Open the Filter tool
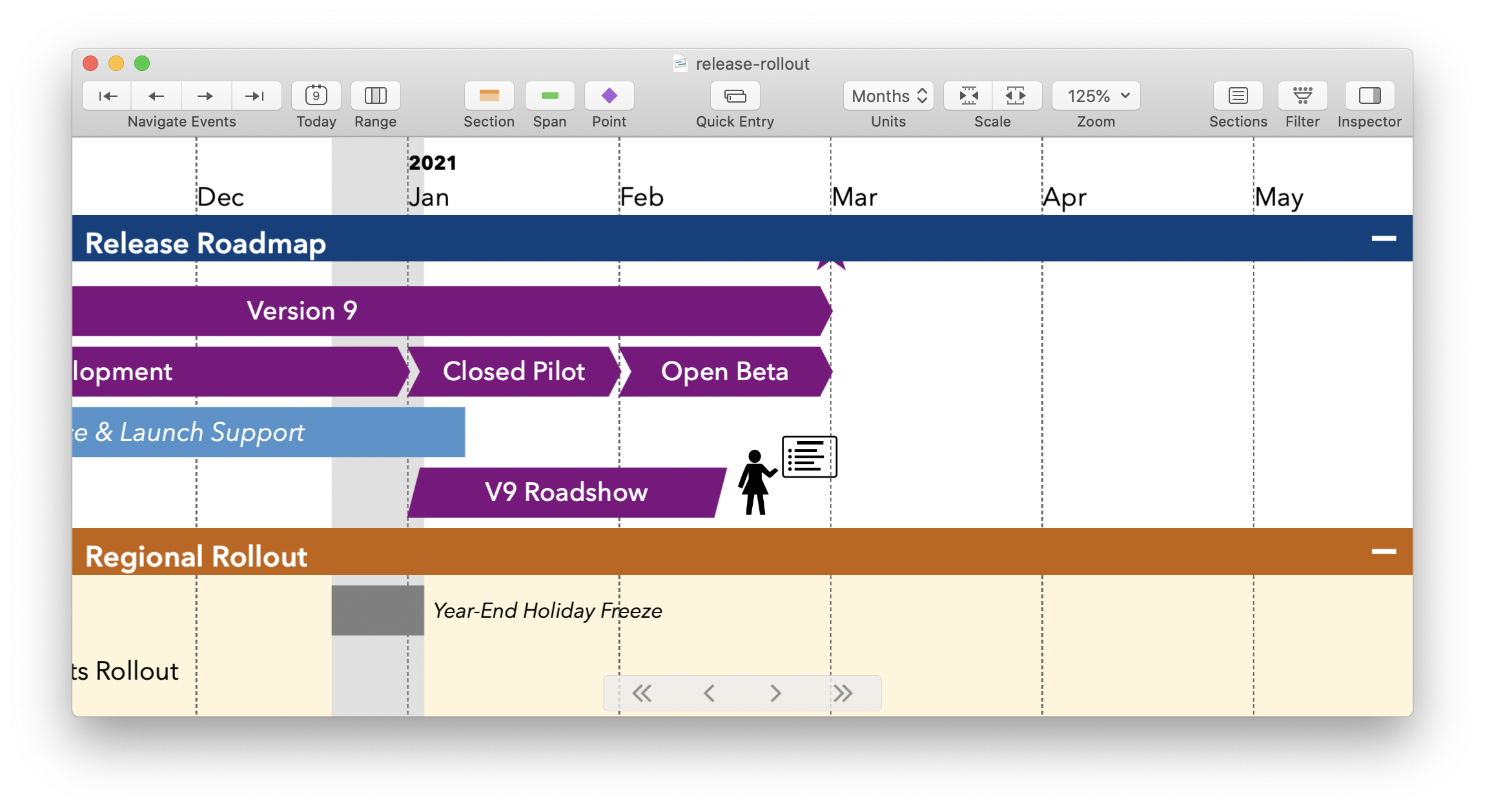 pyautogui.click(x=1302, y=96)
